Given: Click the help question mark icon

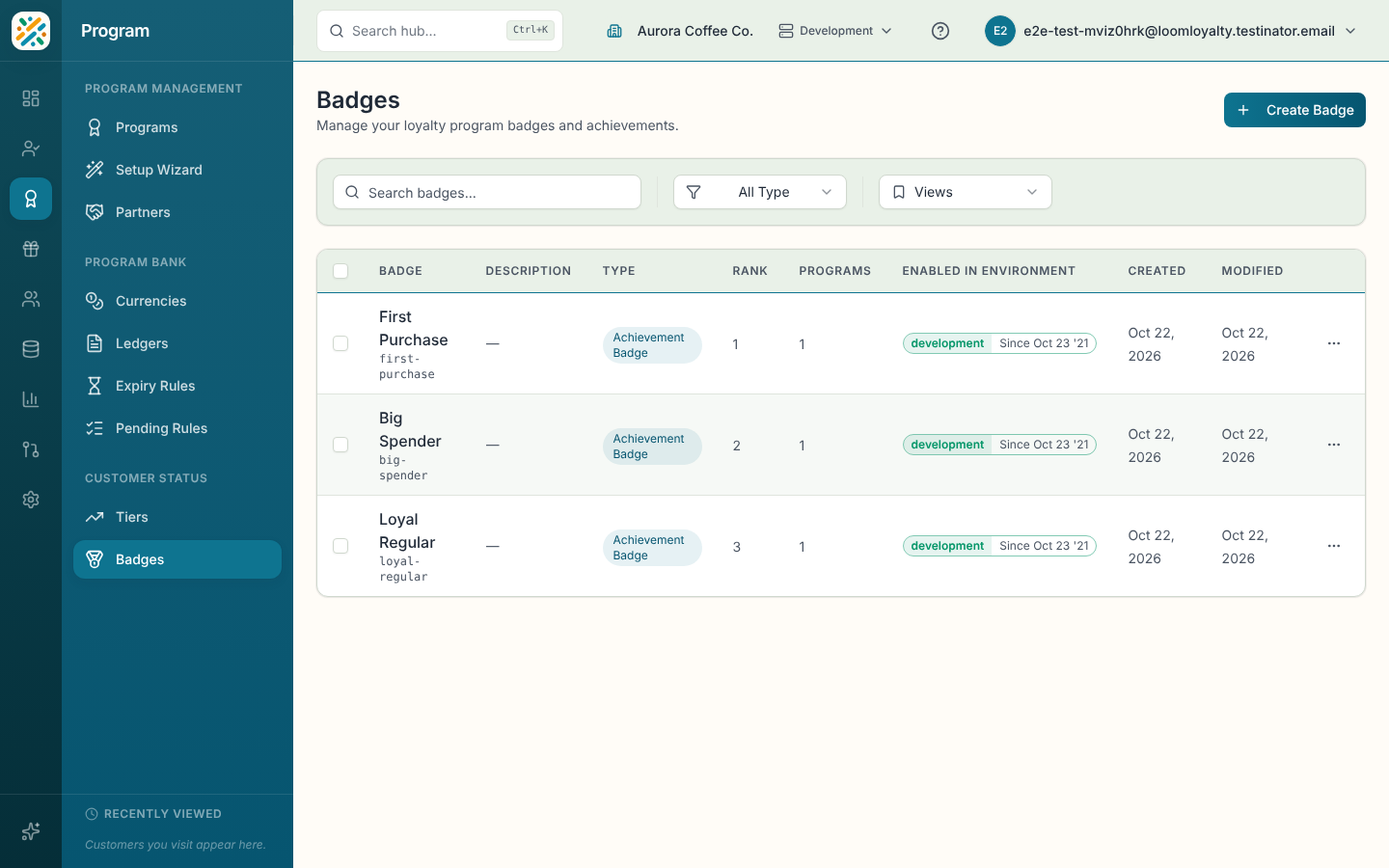Looking at the screenshot, I should 940,31.
